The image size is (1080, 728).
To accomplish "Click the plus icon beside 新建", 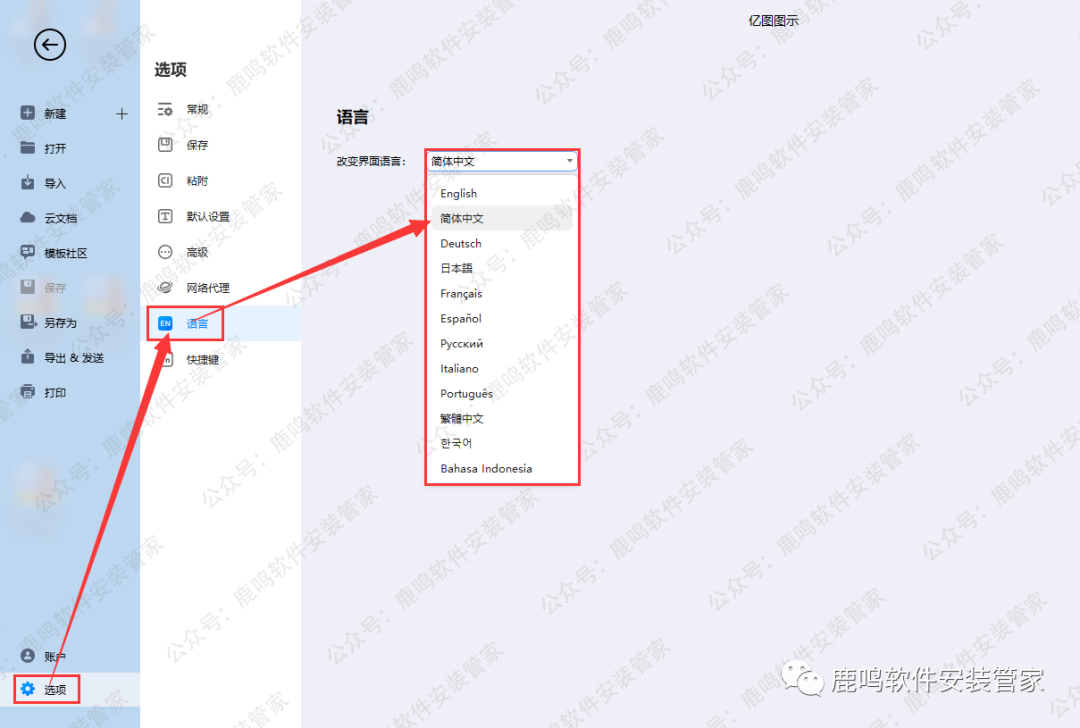I will click(122, 114).
